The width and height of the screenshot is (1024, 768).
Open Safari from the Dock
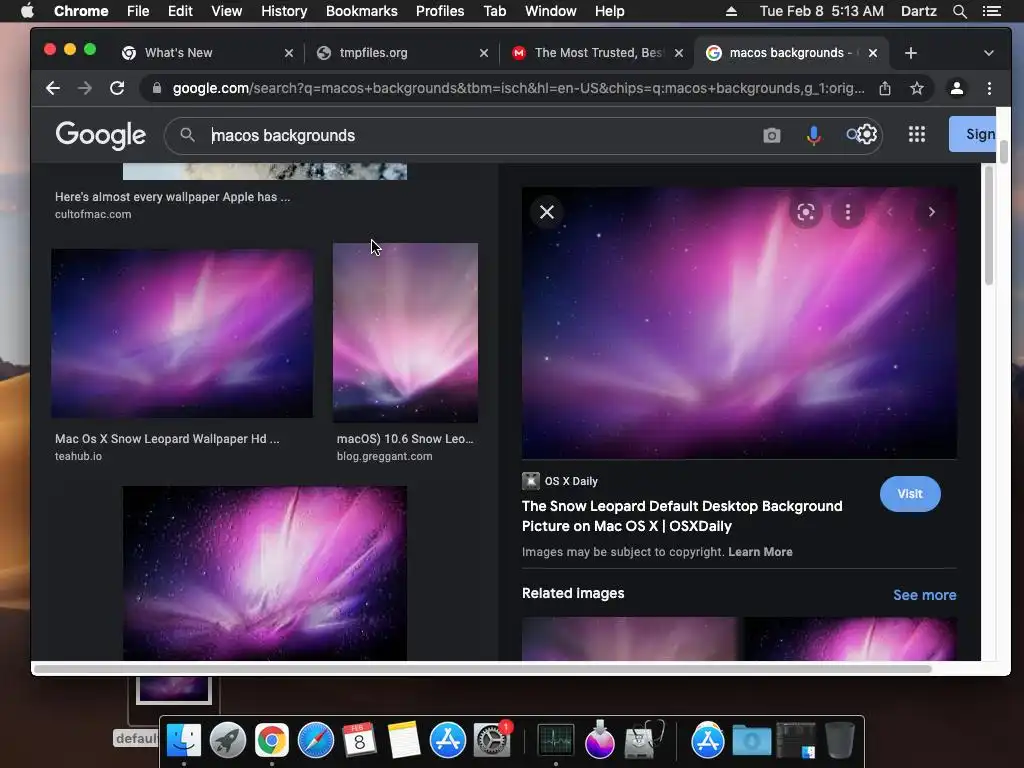pos(315,740)
